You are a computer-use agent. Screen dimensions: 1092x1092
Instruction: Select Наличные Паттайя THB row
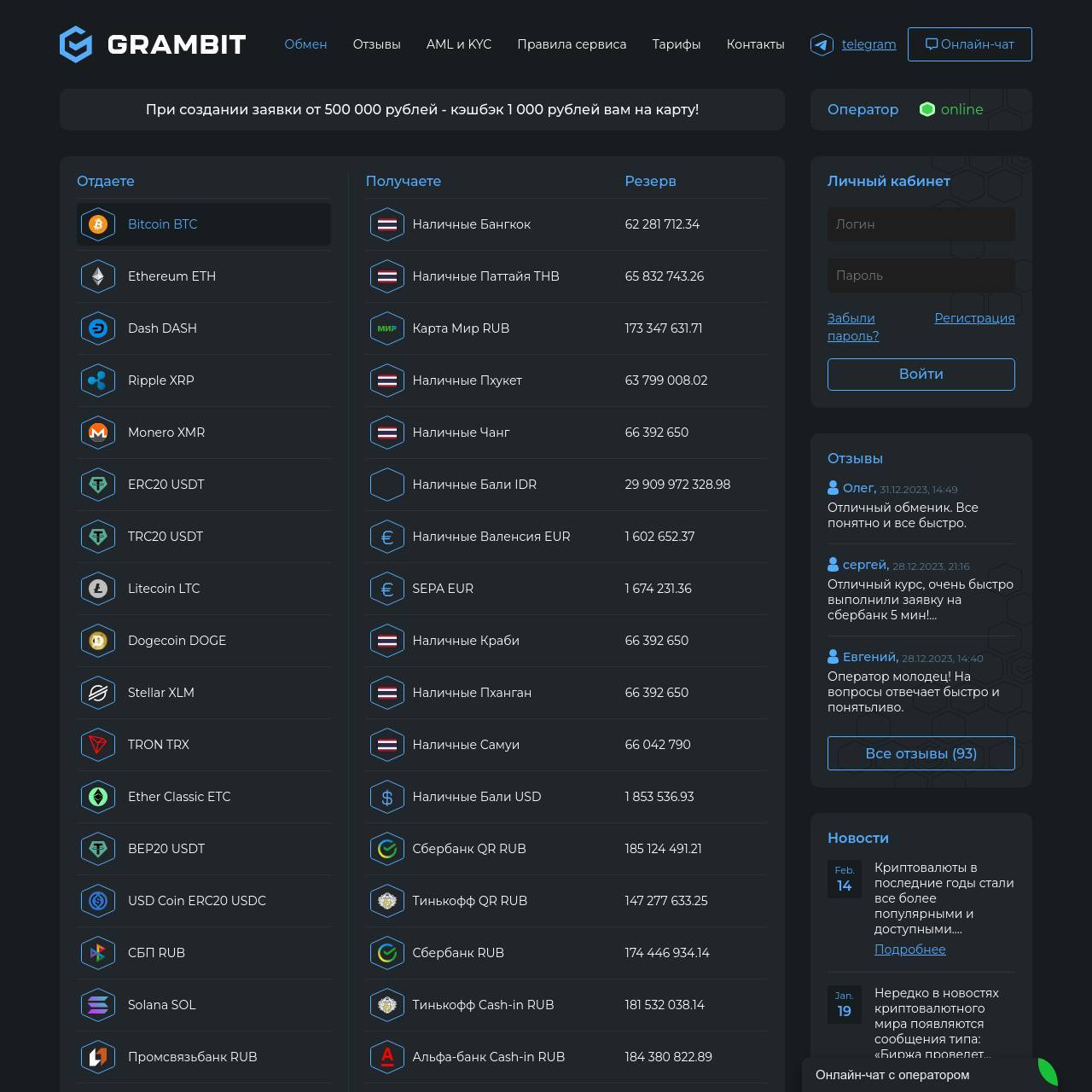click(x=566, y=276)
